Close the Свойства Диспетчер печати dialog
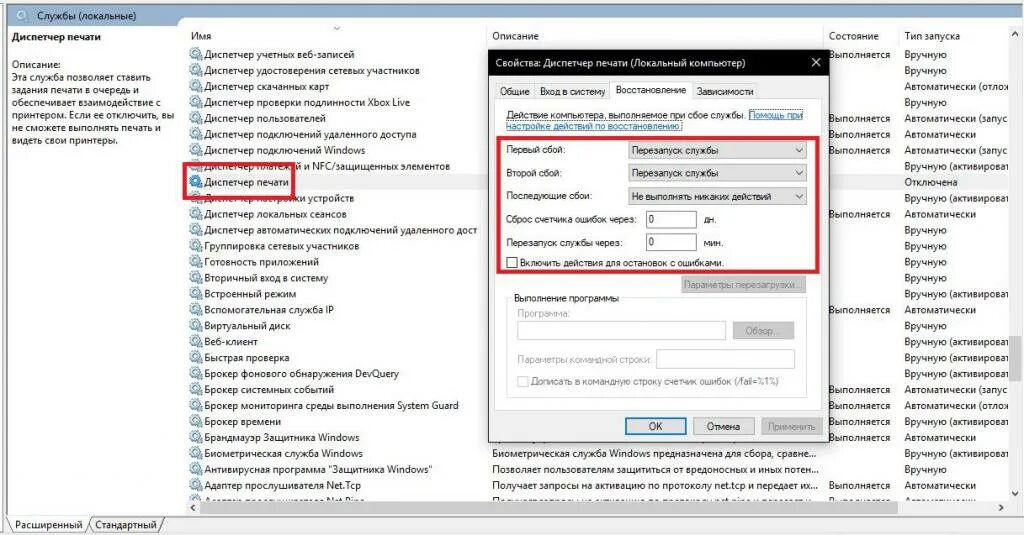 [816, 63]
